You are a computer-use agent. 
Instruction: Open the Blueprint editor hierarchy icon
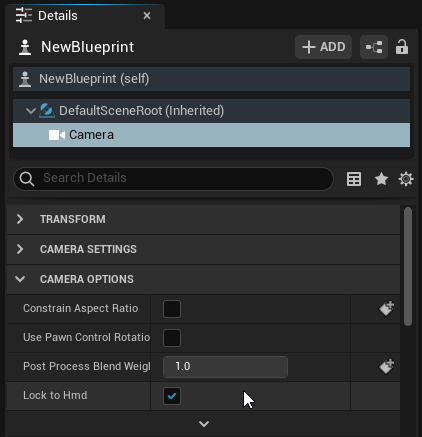374,47
